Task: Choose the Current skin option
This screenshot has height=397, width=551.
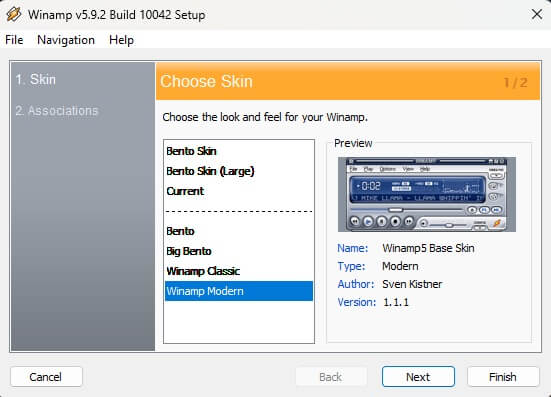Action: click(x=239, y=191)
